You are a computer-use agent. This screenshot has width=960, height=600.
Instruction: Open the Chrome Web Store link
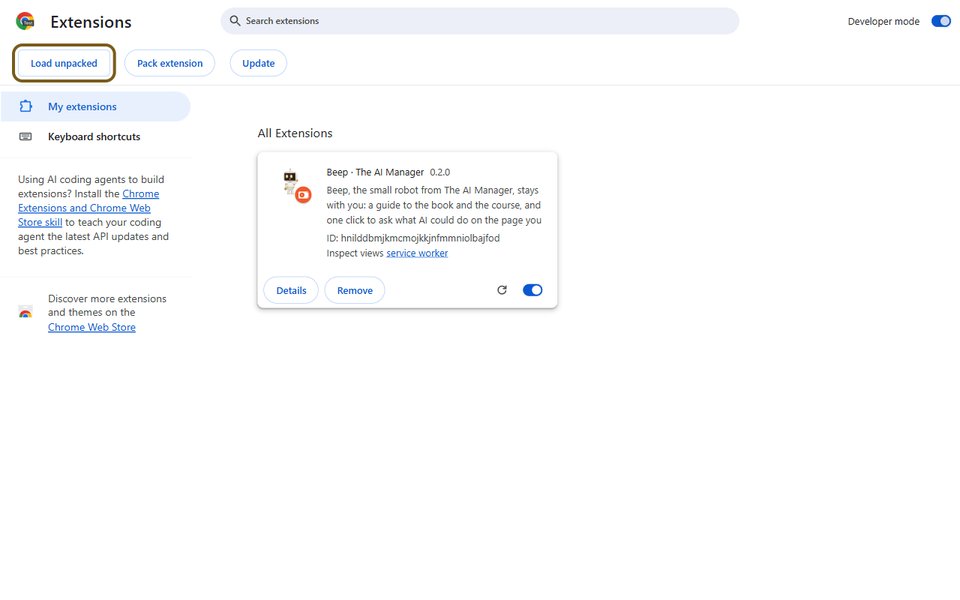click(x=92, y=327)
